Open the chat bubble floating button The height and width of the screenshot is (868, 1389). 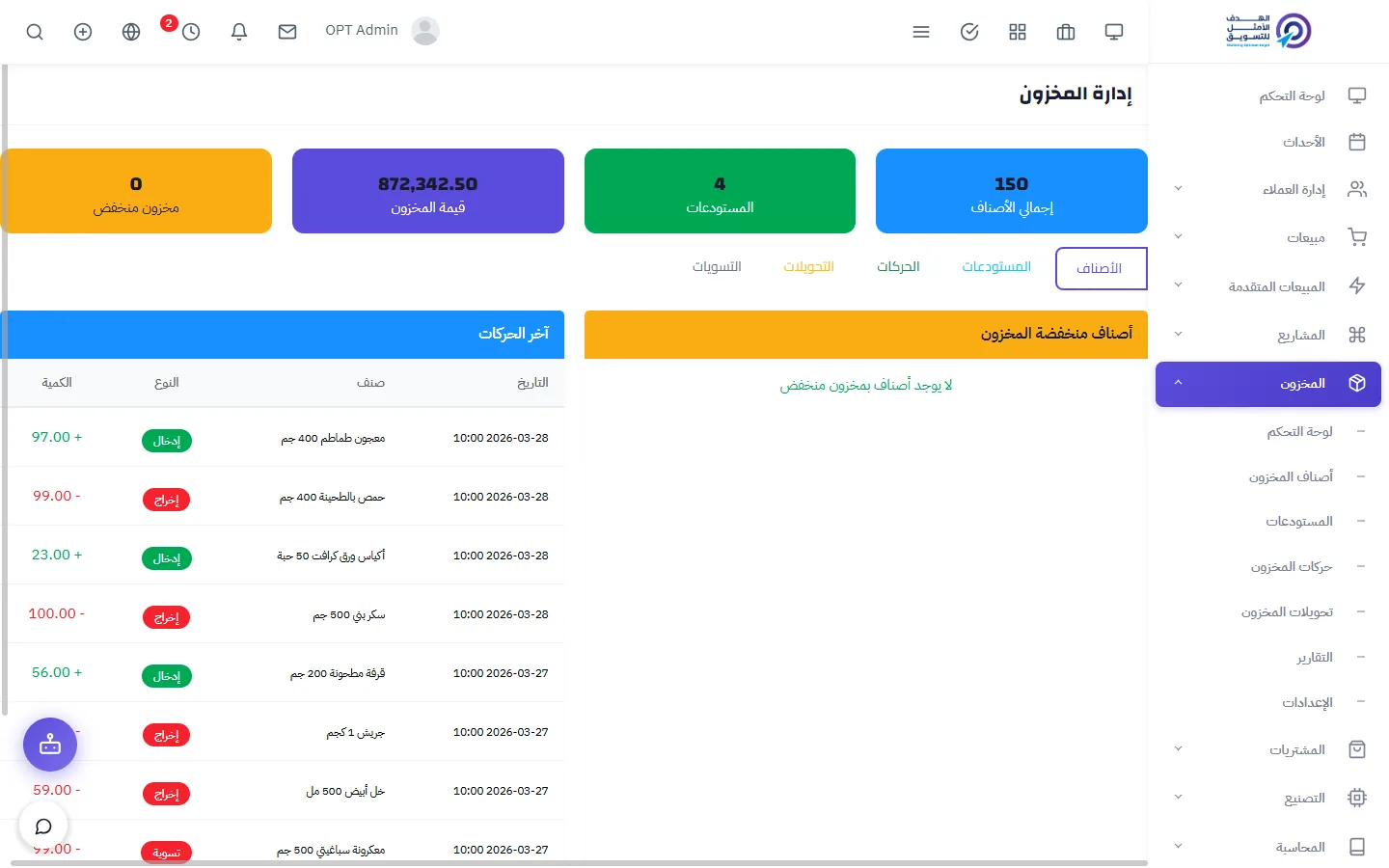[x=43, y=827]
